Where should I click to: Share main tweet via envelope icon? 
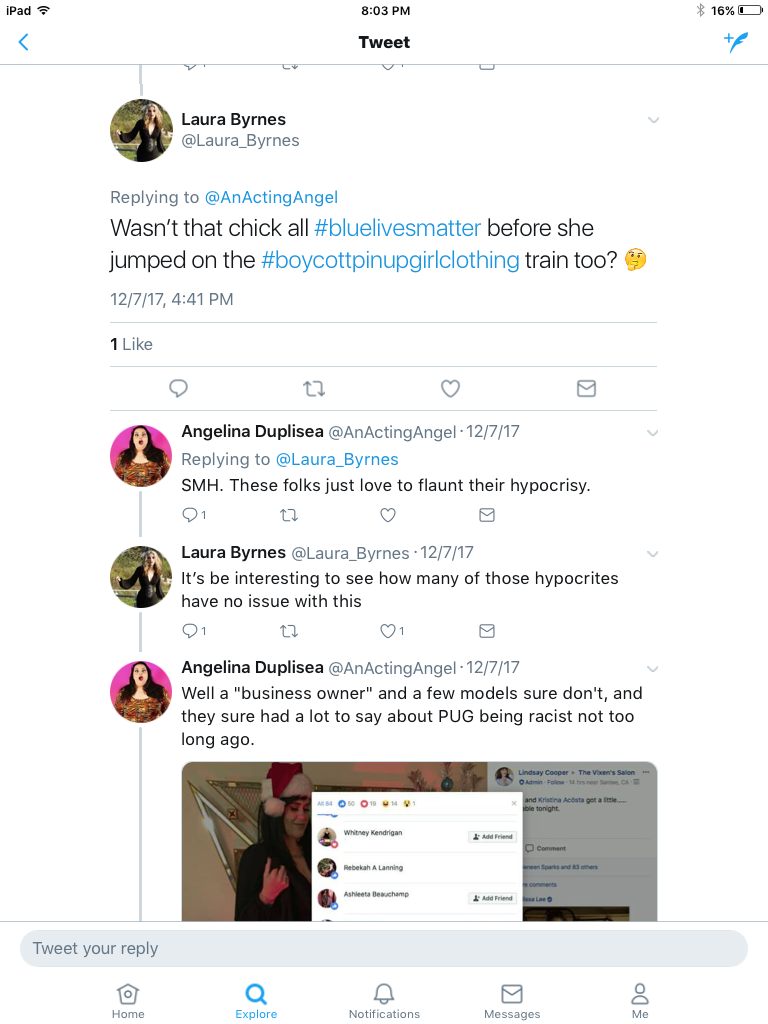586,389
